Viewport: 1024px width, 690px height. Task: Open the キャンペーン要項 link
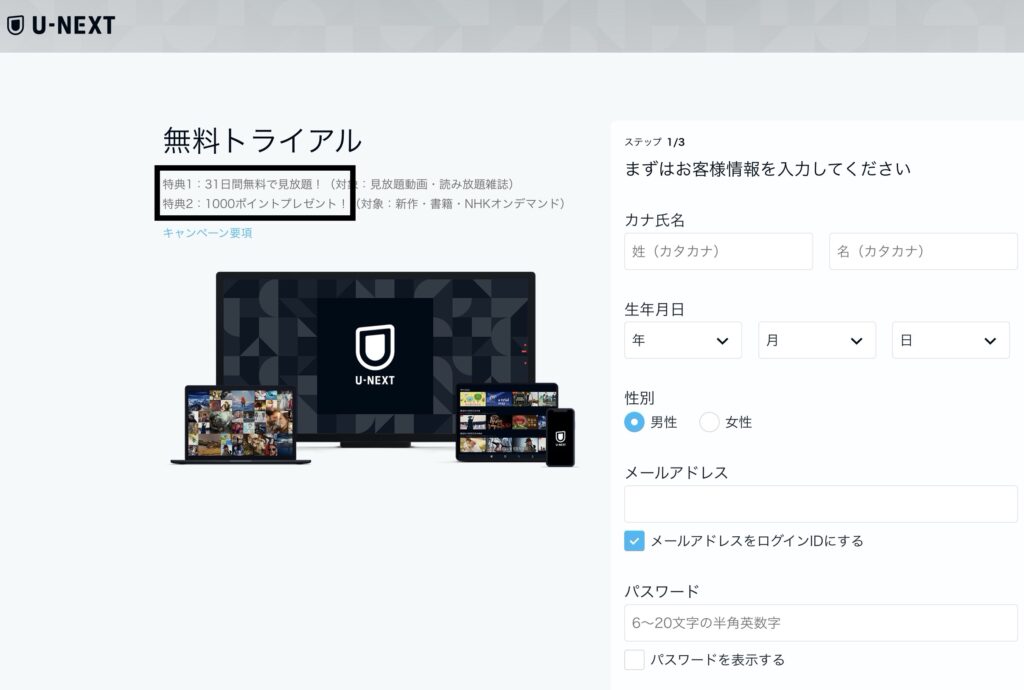point(207,233)
